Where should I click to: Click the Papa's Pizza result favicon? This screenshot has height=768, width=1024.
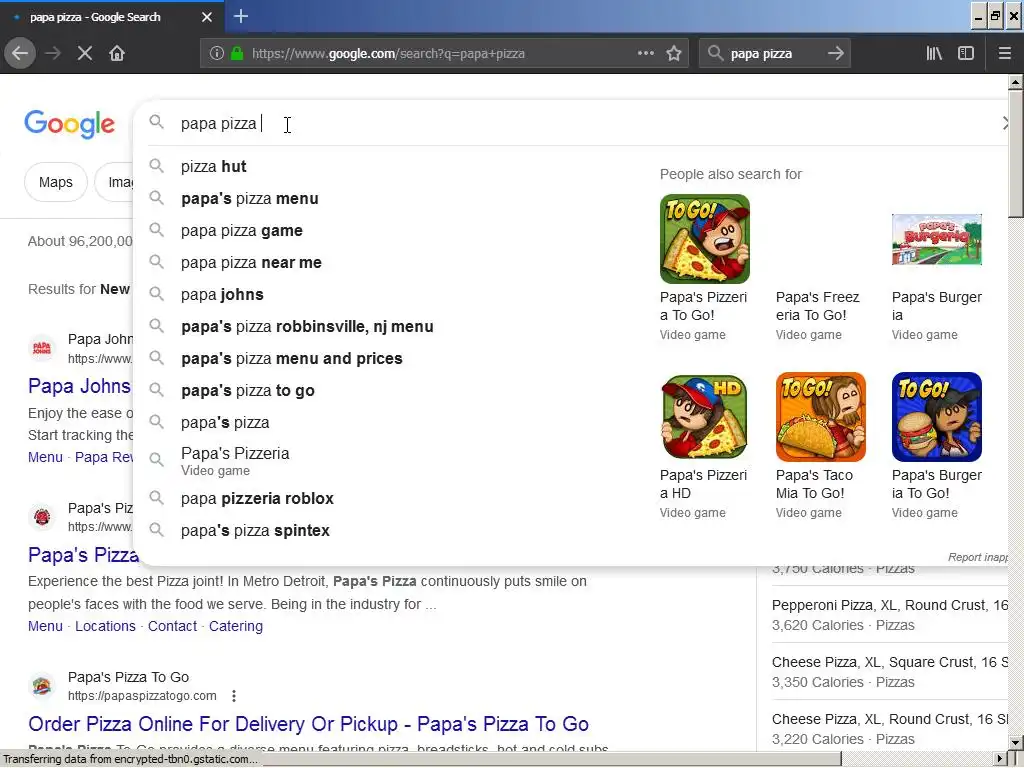[42, 517]
